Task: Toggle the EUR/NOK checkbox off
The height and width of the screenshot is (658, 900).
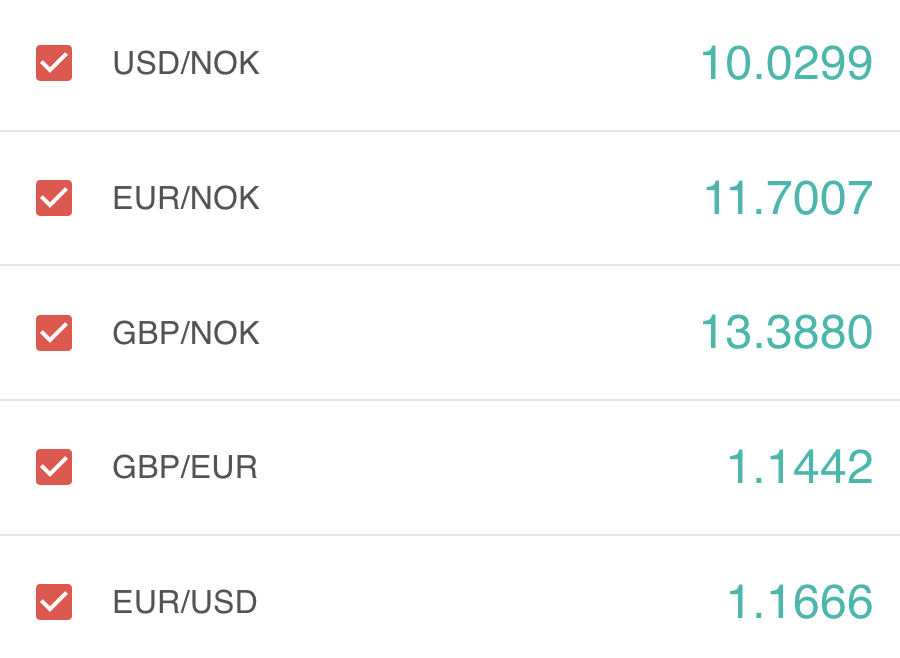Action: (54, 198)
